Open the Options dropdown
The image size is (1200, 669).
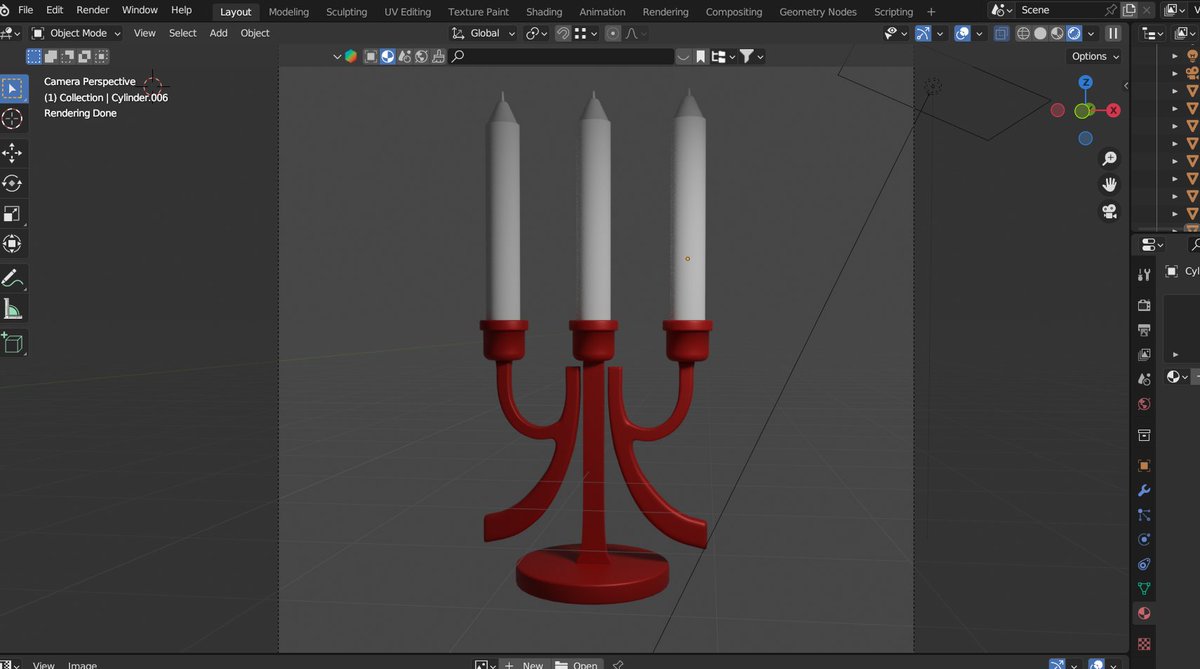coord(1095,56)
